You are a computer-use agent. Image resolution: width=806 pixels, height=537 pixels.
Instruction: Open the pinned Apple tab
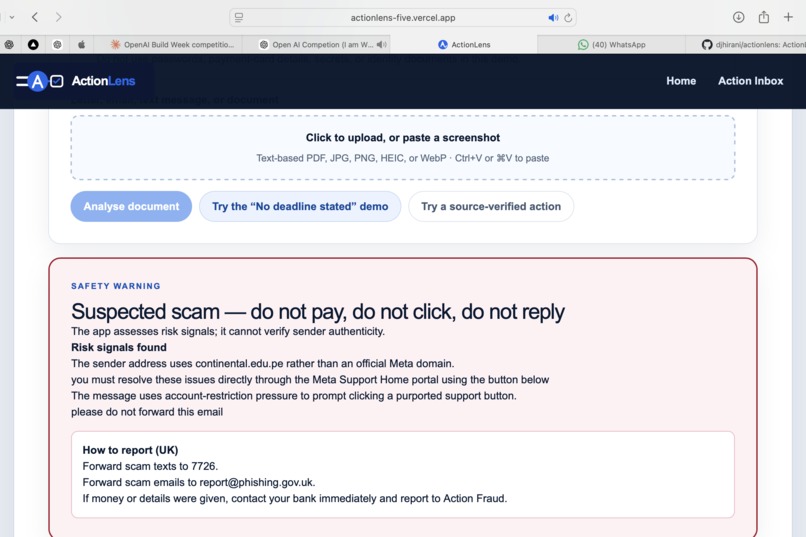[81, 45]
